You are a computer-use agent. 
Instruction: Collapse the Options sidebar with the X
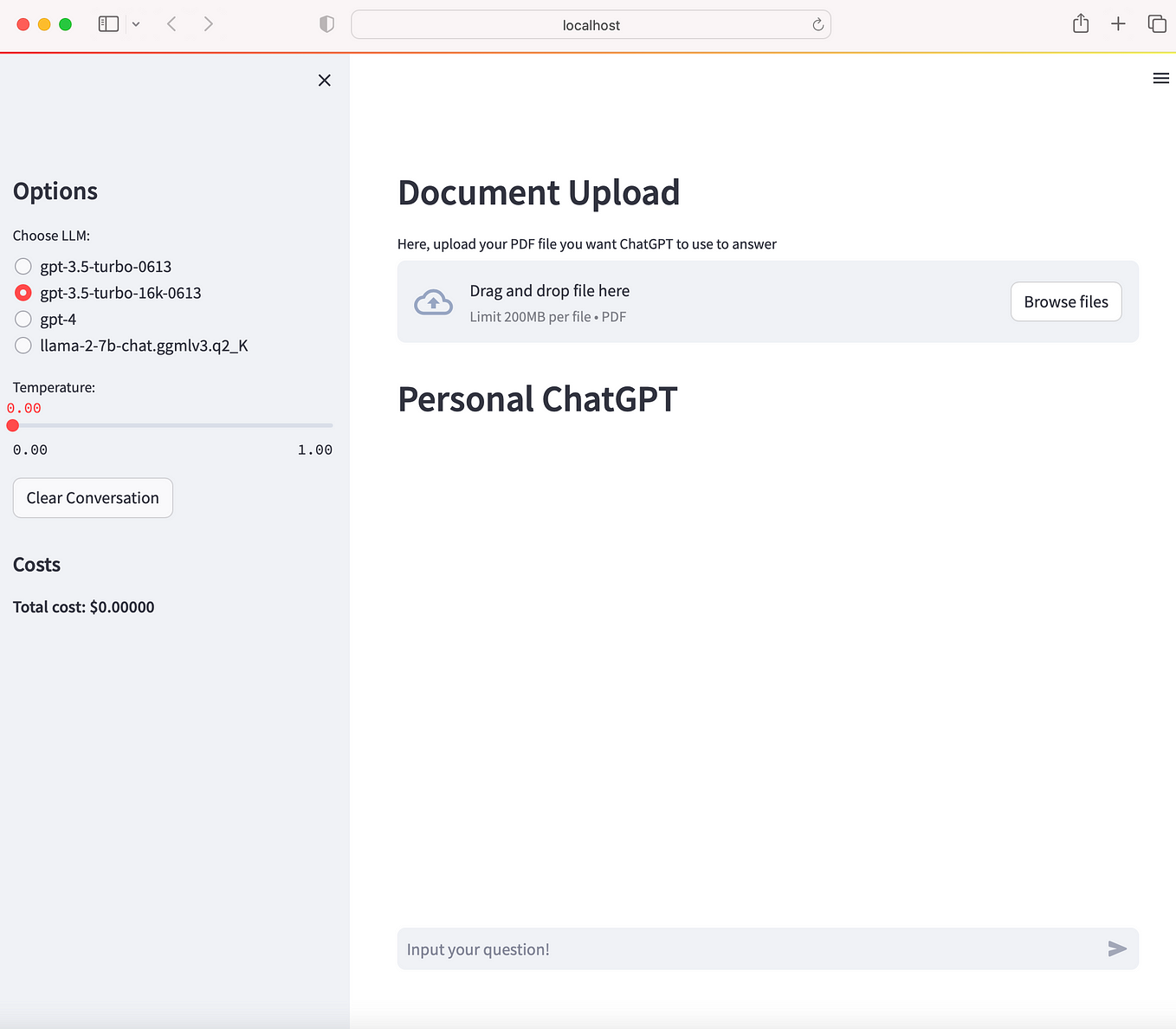pyautogui.click(x=325, y=80)
